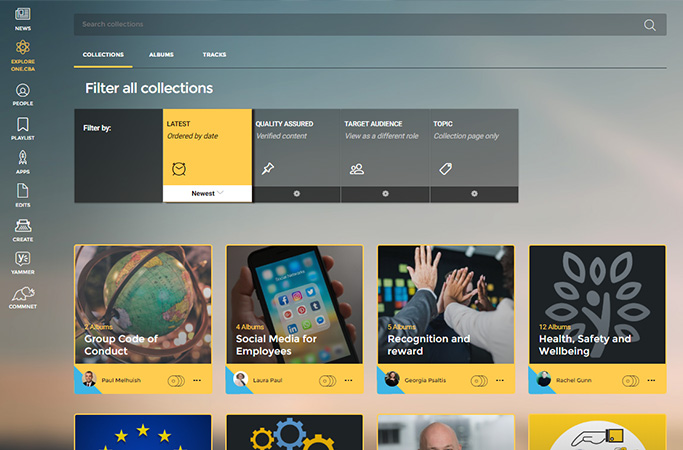This screenshot has width=683, height=450.
Task: Click the pin icon in Quality Assured filter
Action: 268,169
